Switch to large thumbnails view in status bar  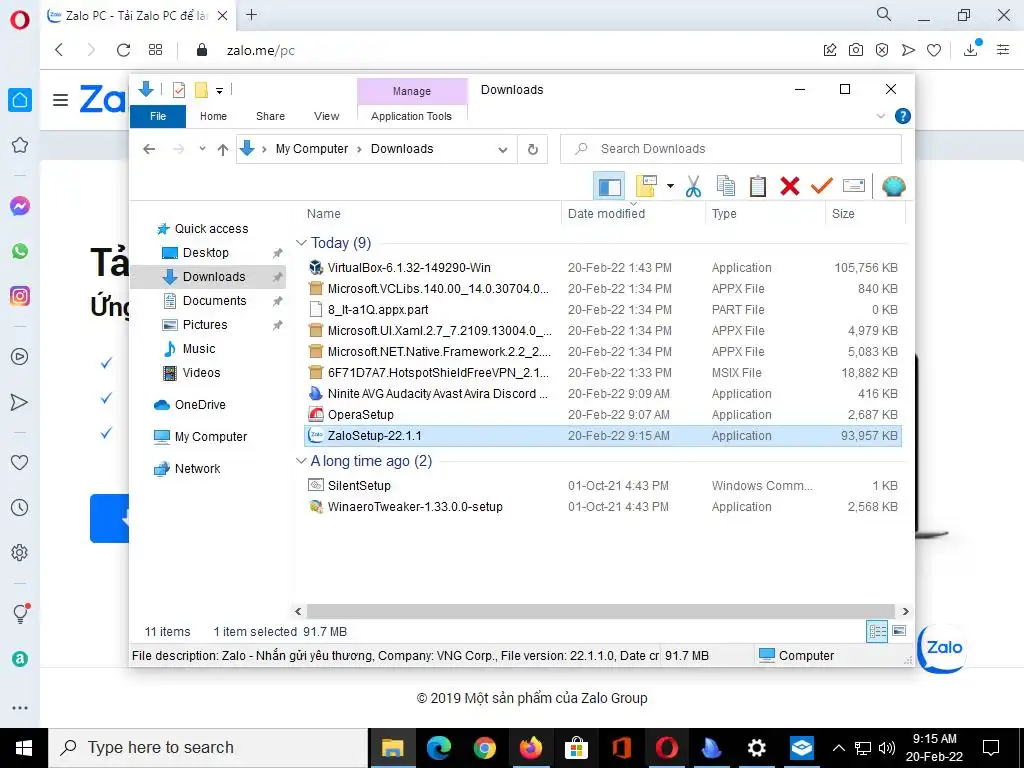coord(899,632)
